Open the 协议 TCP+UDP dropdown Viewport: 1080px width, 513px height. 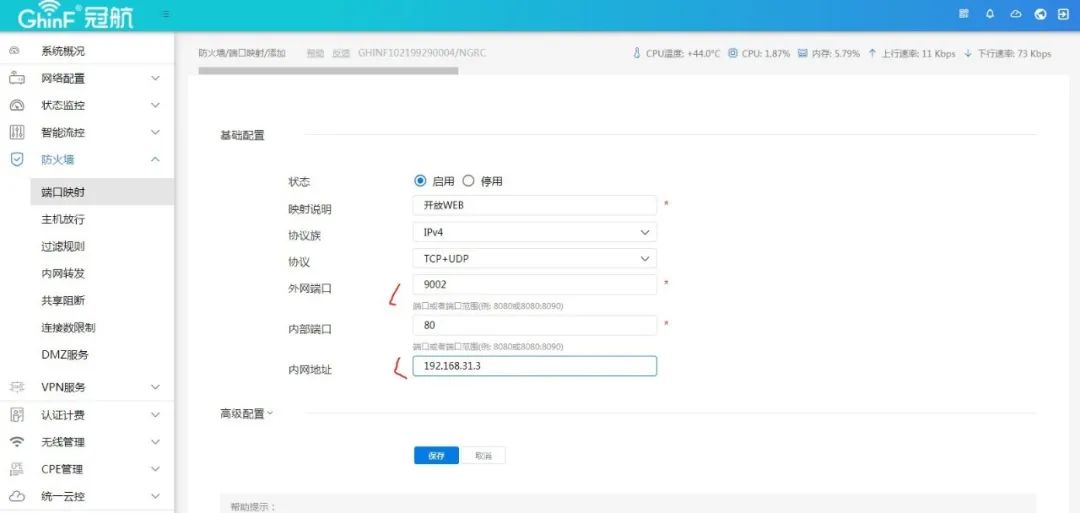click(534, 258)
